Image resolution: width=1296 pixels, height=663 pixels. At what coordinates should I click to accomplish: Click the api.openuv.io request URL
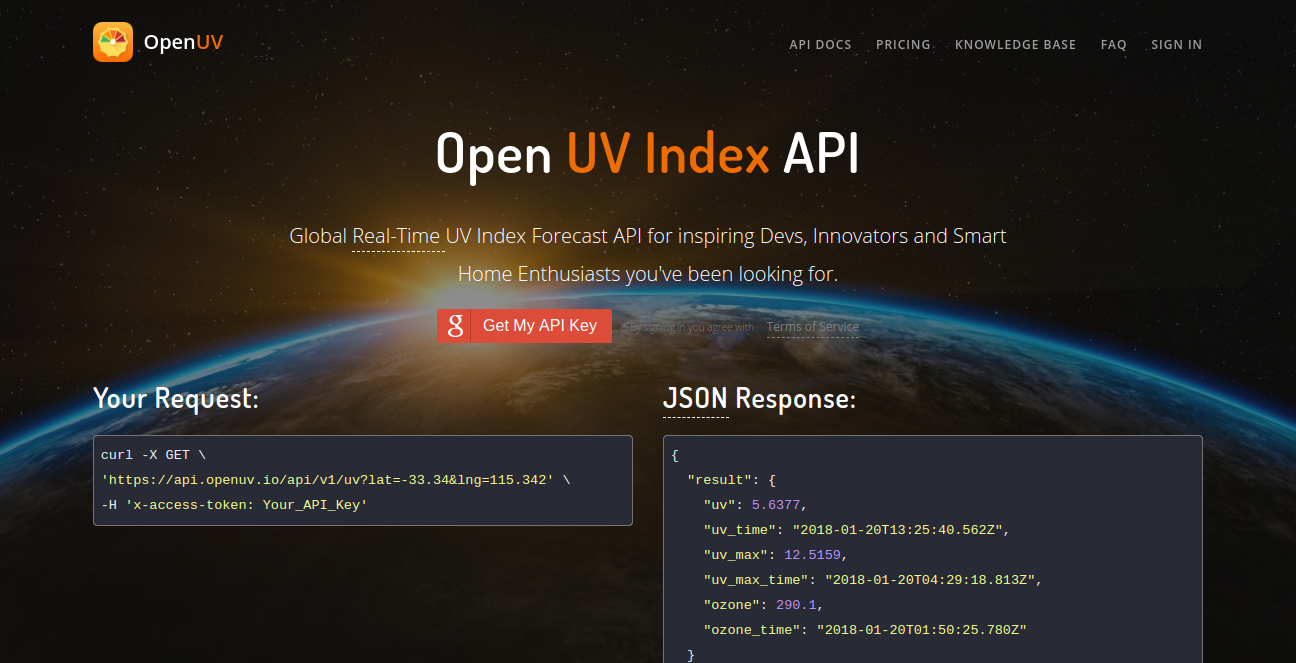(327, 480)
